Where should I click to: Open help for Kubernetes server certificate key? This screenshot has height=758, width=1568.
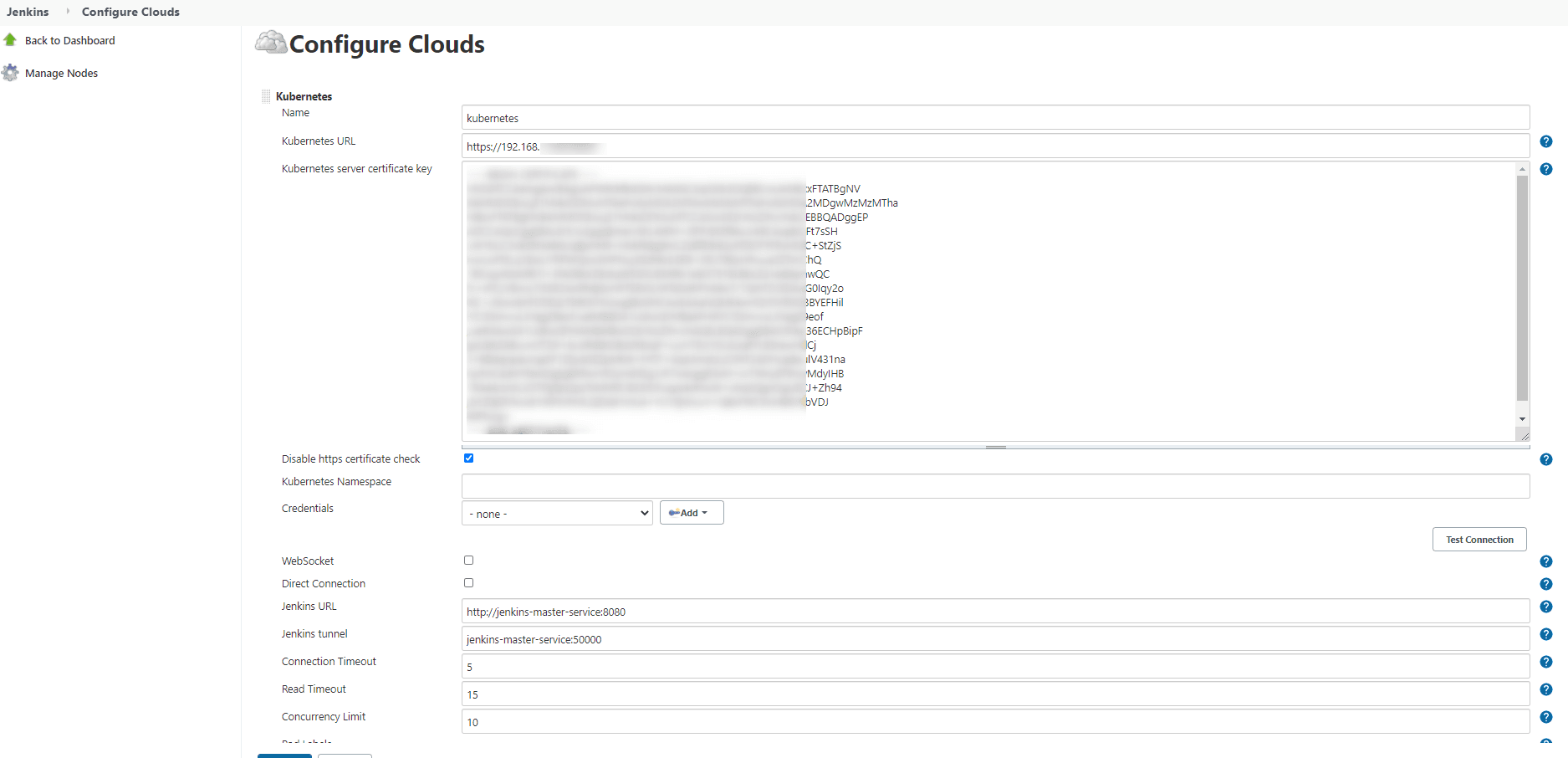click(1546, 169)
